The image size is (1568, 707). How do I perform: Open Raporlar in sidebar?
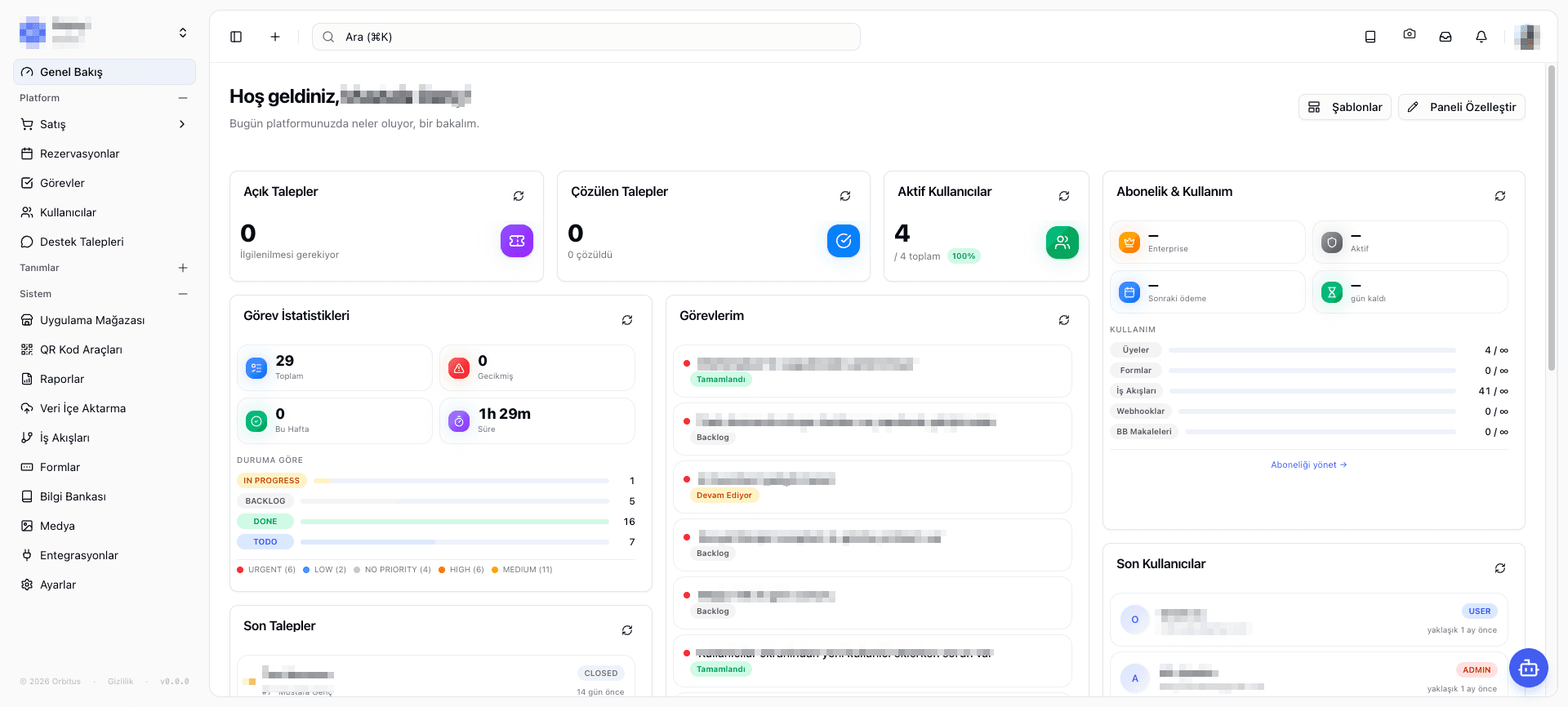point(105,379)
